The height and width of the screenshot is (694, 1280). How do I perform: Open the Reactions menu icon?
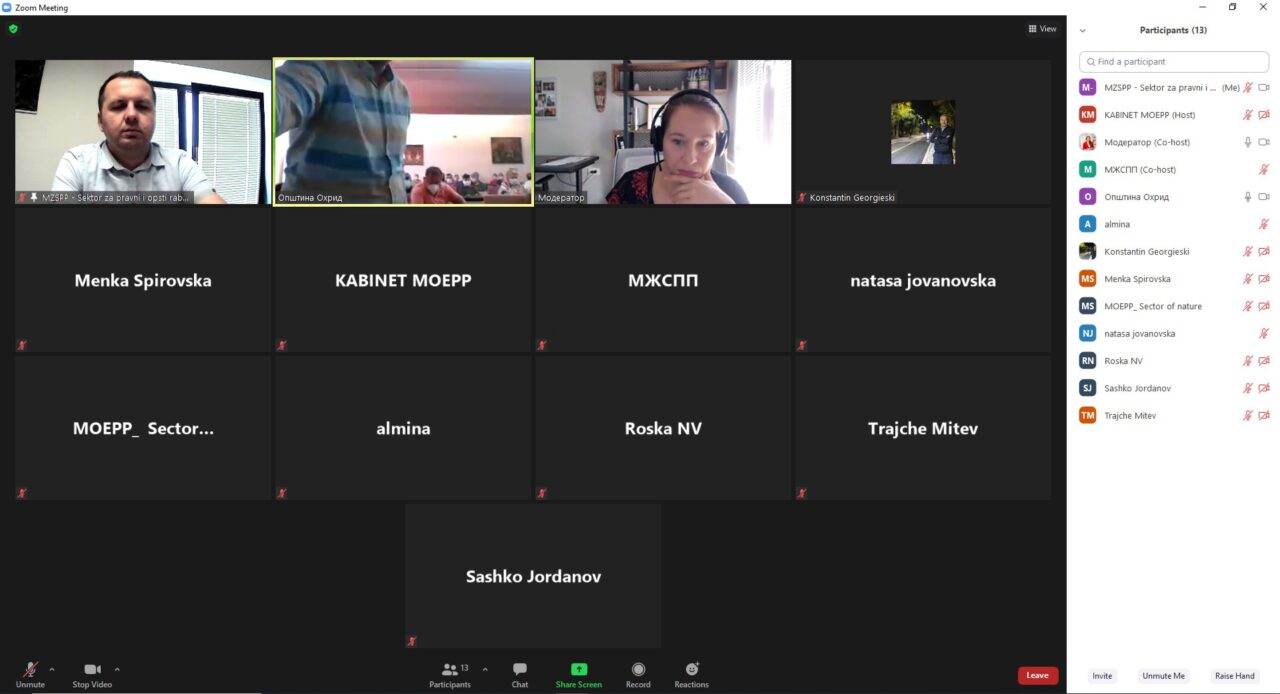click(691, 670)
